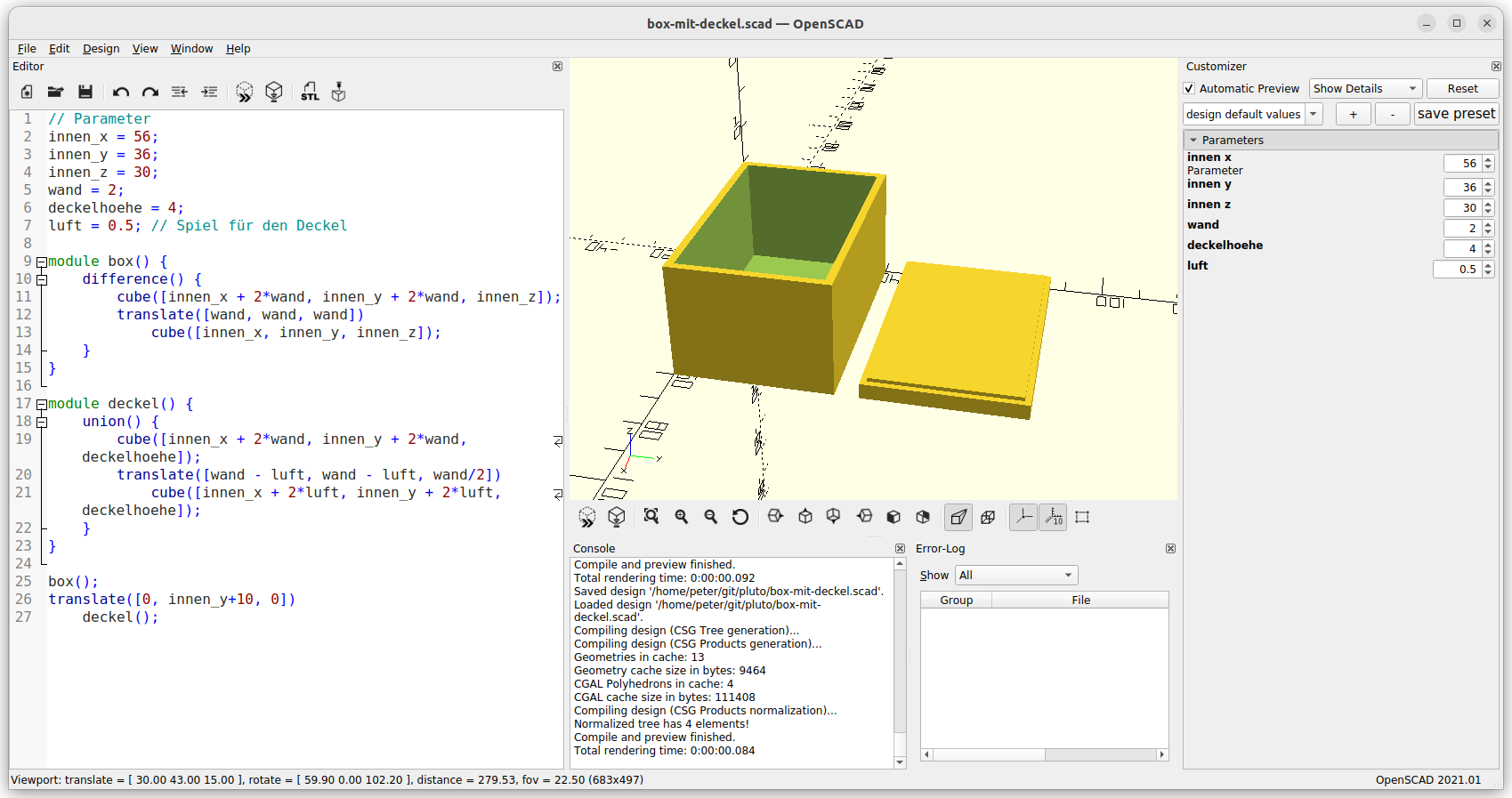Click the Console scroll-down arrow
The image size is (1512, 798).
[900, 762]
